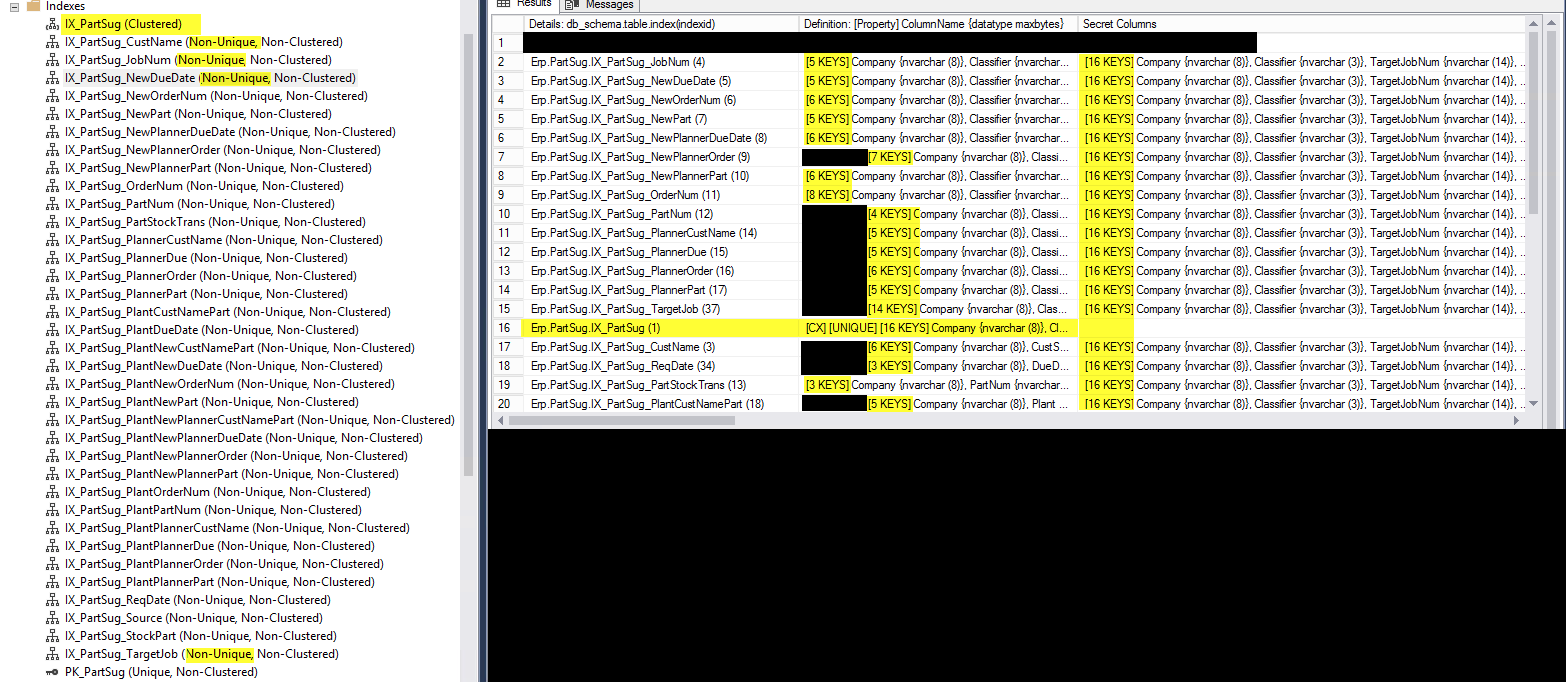This screenshot has height=682, width=1566.
Task: Click the index icon beside IX_PartSug_ReqDate
Action: point(53,600)
